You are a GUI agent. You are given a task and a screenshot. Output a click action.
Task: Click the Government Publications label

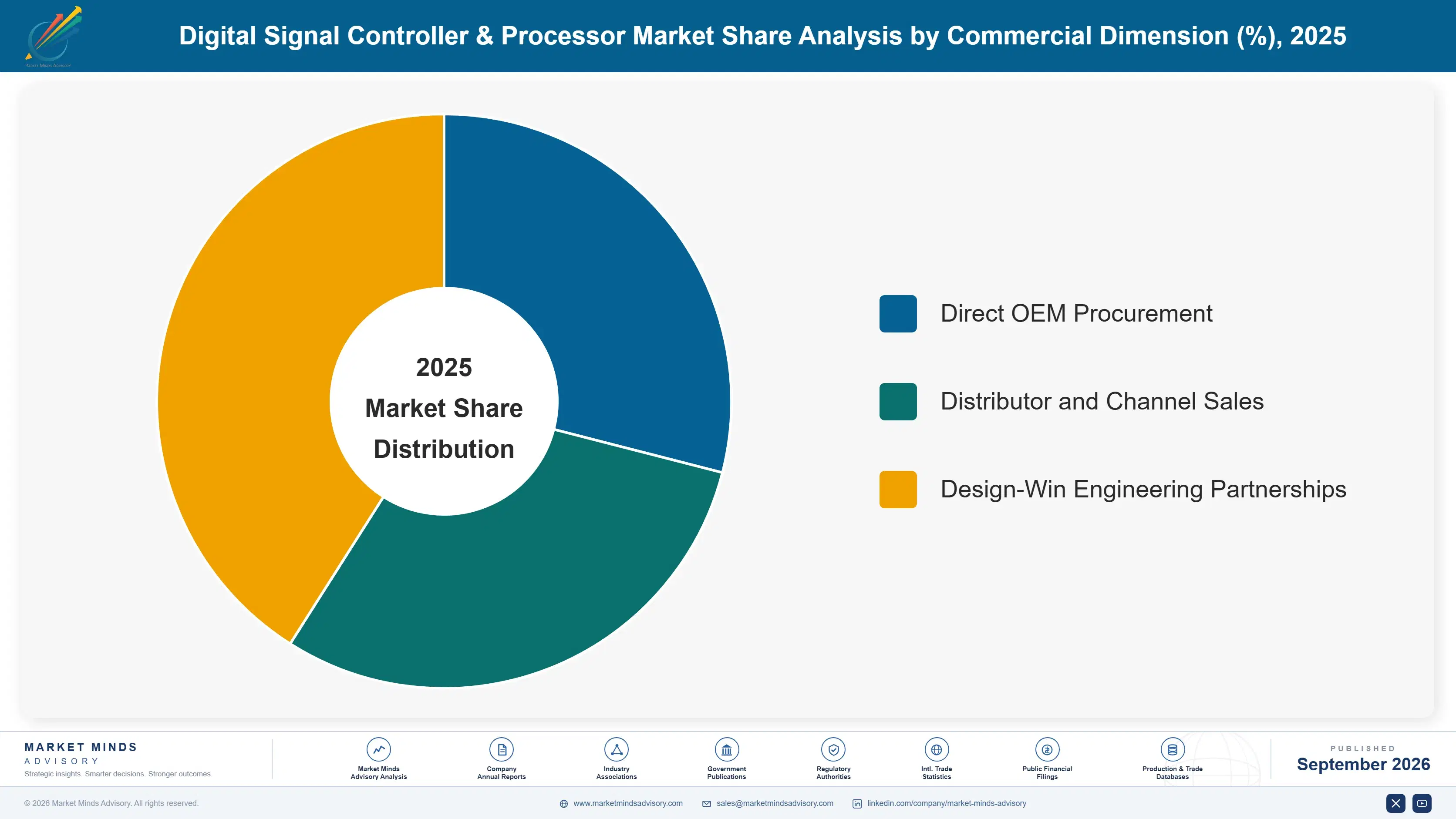point(726,773)
